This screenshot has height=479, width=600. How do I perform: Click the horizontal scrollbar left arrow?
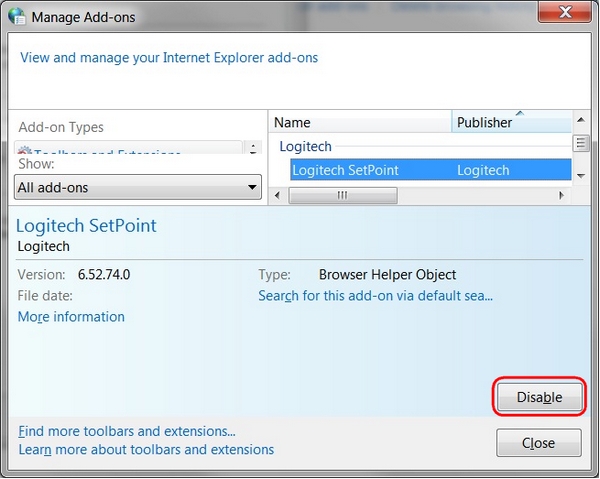click(277, 196)
